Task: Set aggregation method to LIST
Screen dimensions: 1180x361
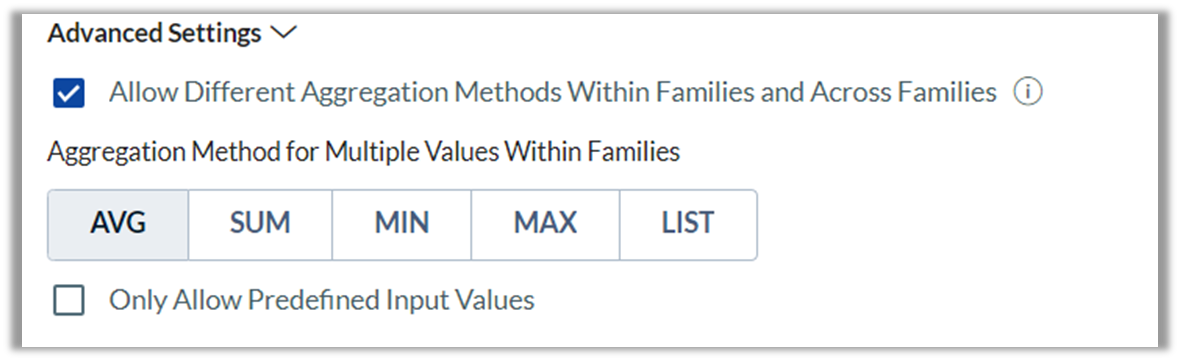Action: point(689,224)
